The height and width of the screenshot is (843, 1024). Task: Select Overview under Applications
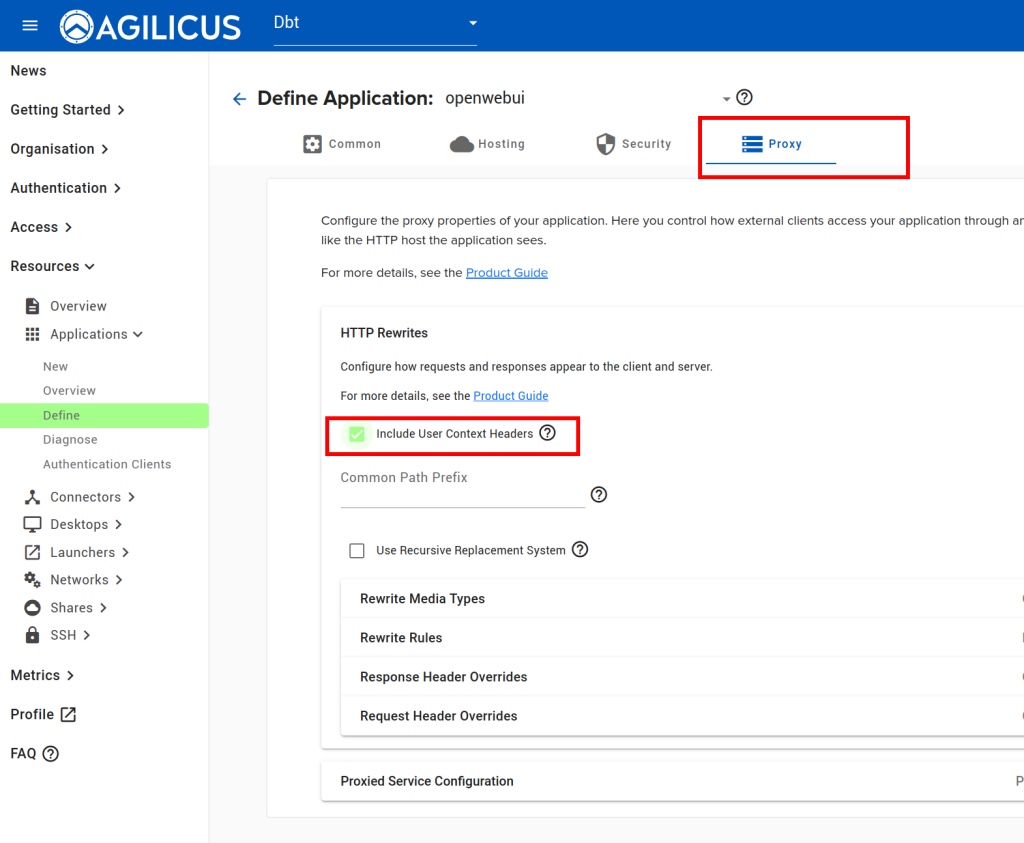[x=69, y=390]
